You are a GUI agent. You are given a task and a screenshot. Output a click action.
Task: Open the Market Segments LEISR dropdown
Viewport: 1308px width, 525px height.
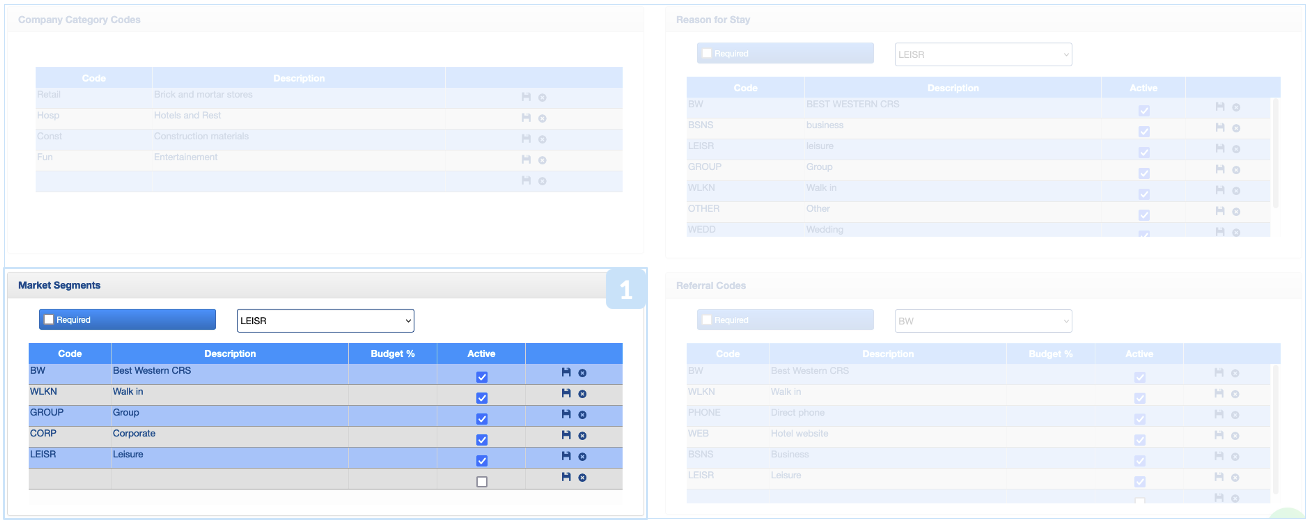[325, 321]
